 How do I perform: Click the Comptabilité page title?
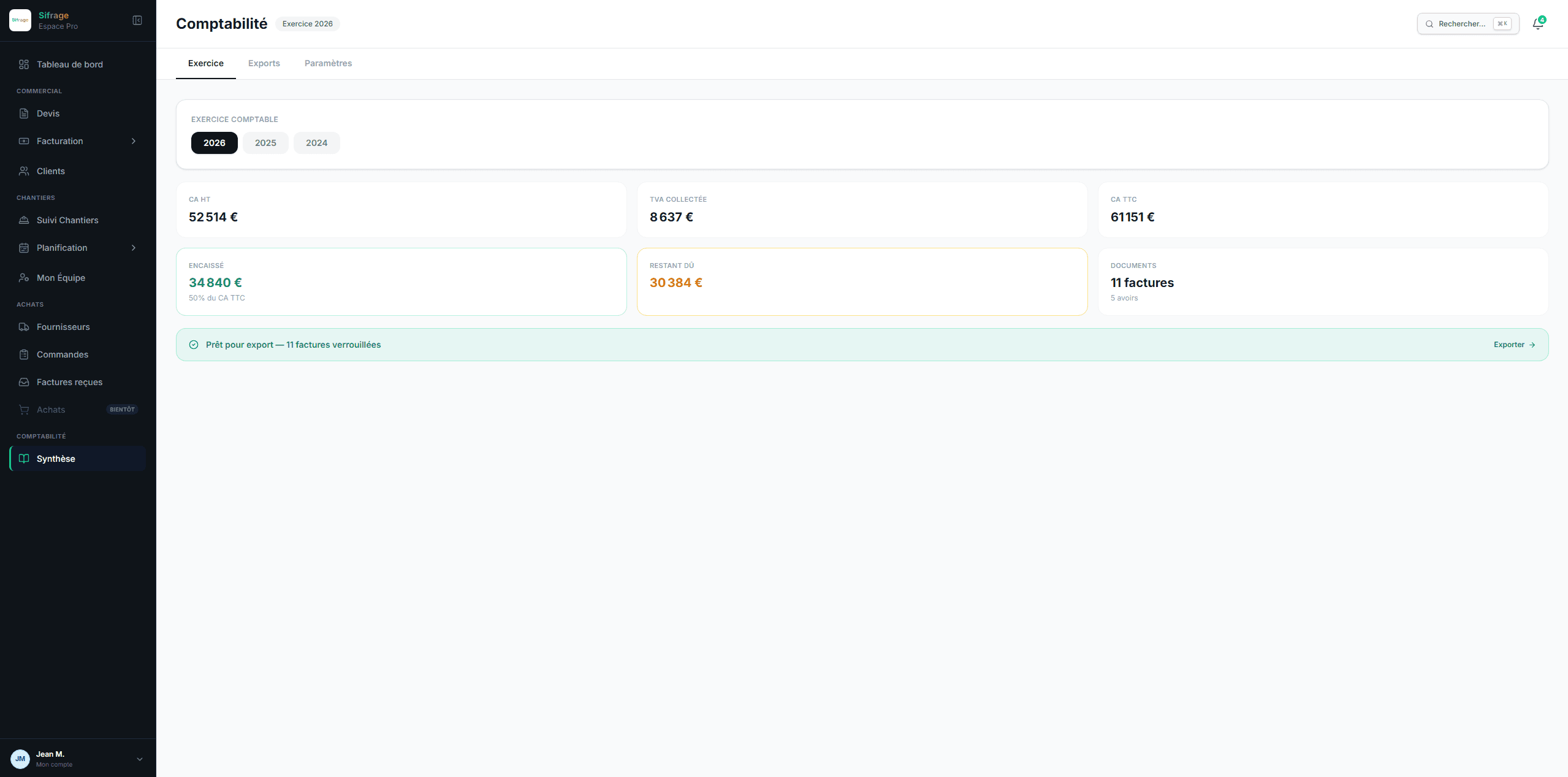(x=222, y=24)
